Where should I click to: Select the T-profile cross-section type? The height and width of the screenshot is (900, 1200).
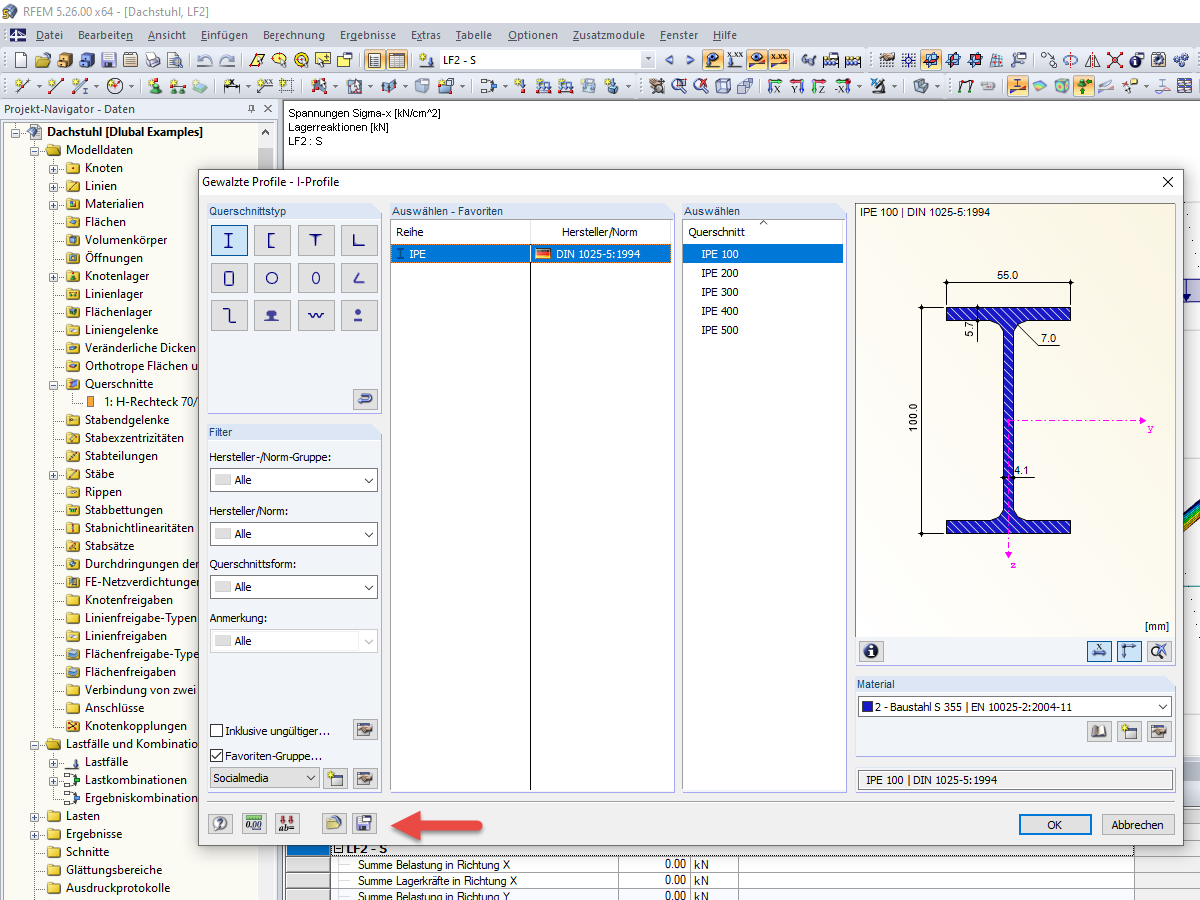coord(316,240)
